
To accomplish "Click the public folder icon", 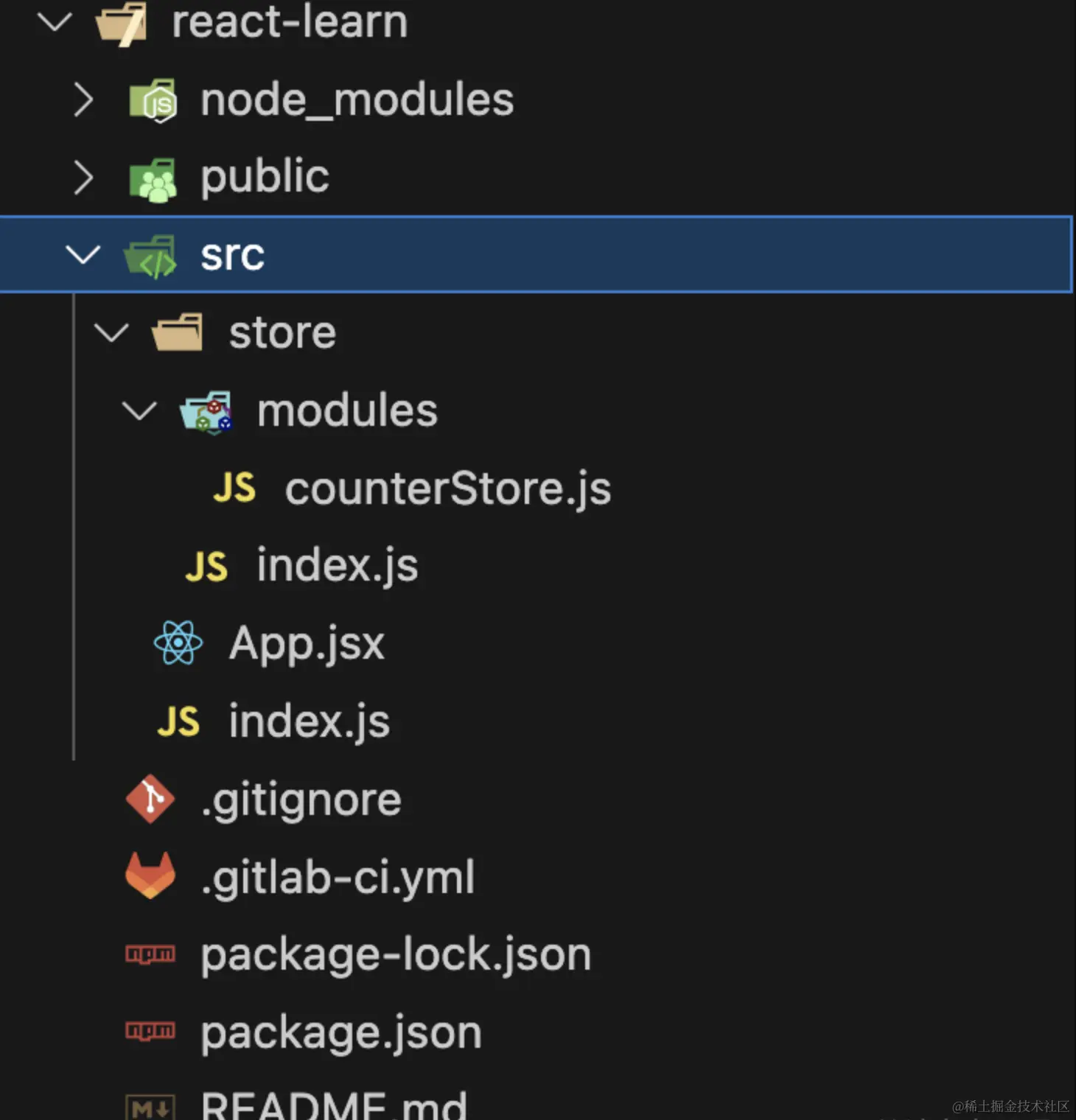I will tap(153, 178).
